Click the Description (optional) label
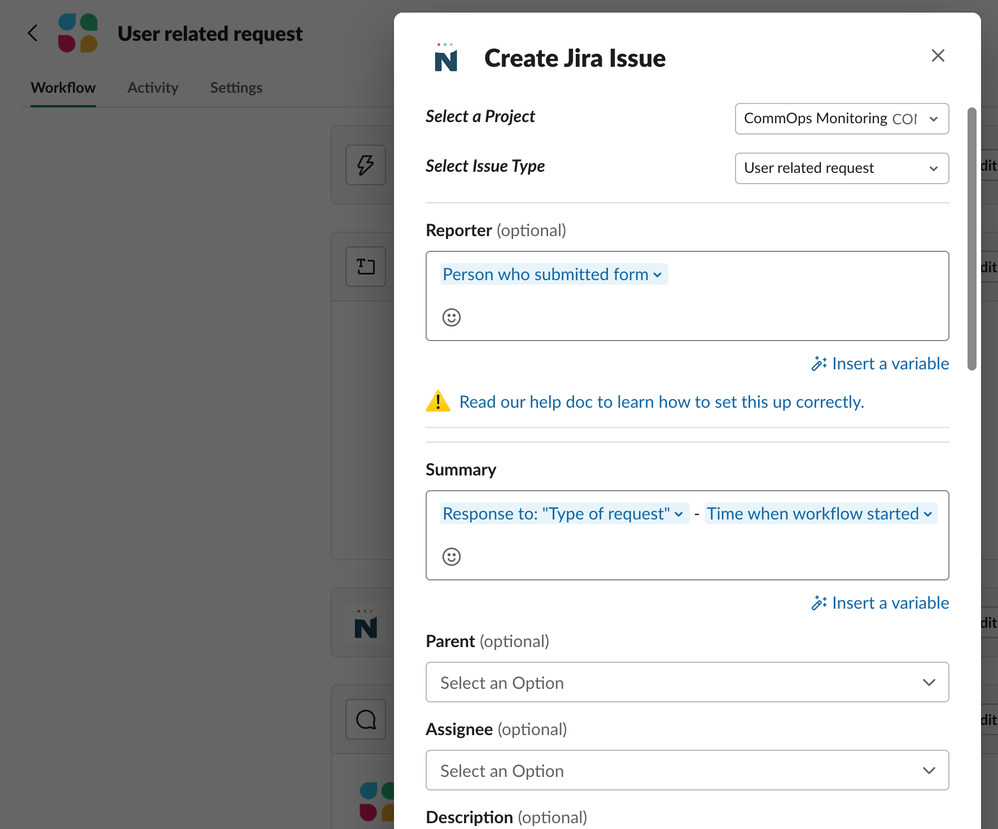This screenshot has height=829, width=998. (506, 817)
